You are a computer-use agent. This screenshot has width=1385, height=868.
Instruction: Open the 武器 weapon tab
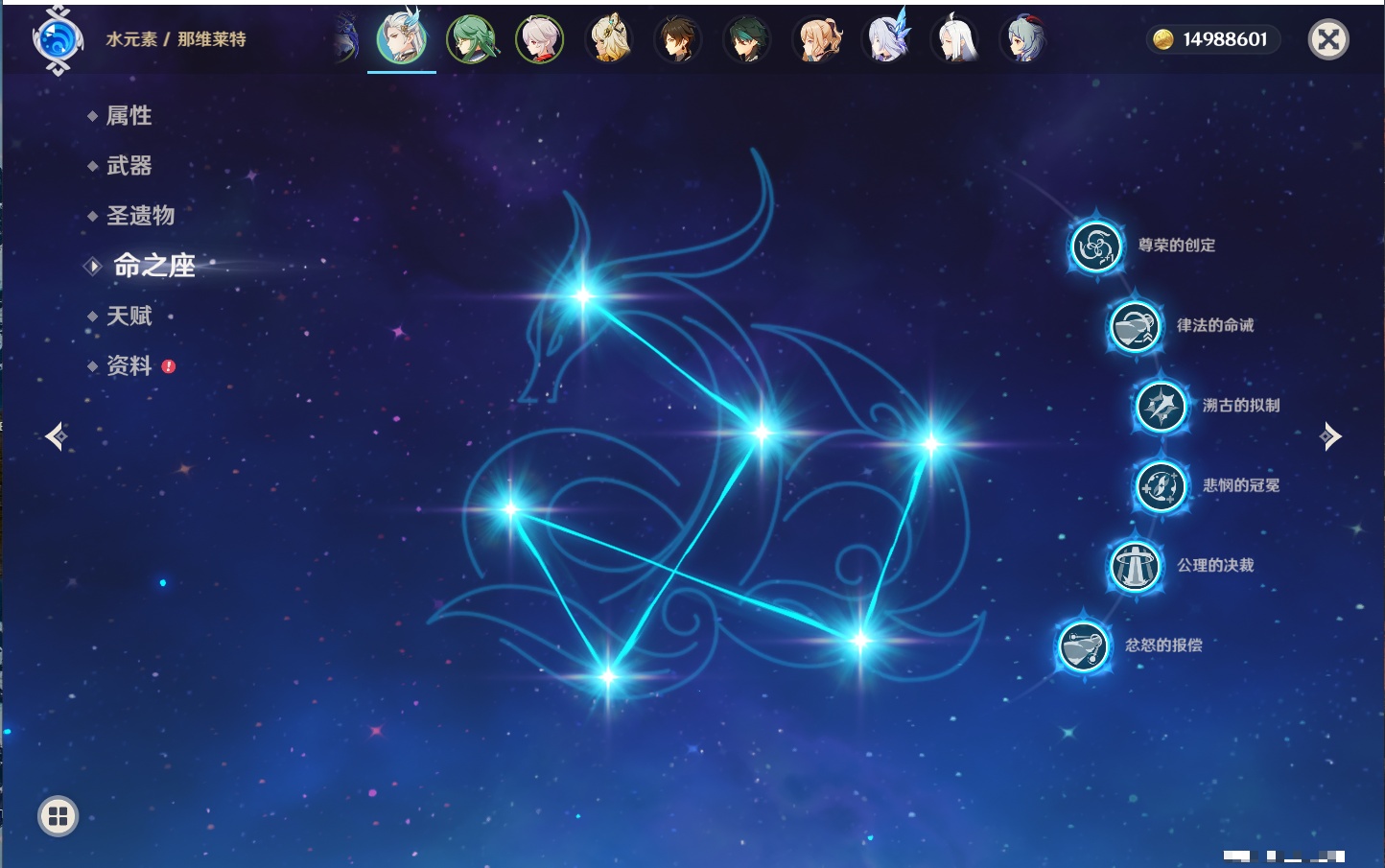click(x=129, y=166)
